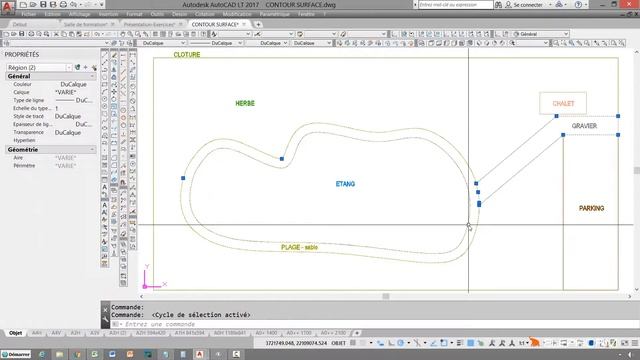Open the Affichage menu
Viewport: 640px width, 360px height.
pyautogui.click(x=79, y=14)
